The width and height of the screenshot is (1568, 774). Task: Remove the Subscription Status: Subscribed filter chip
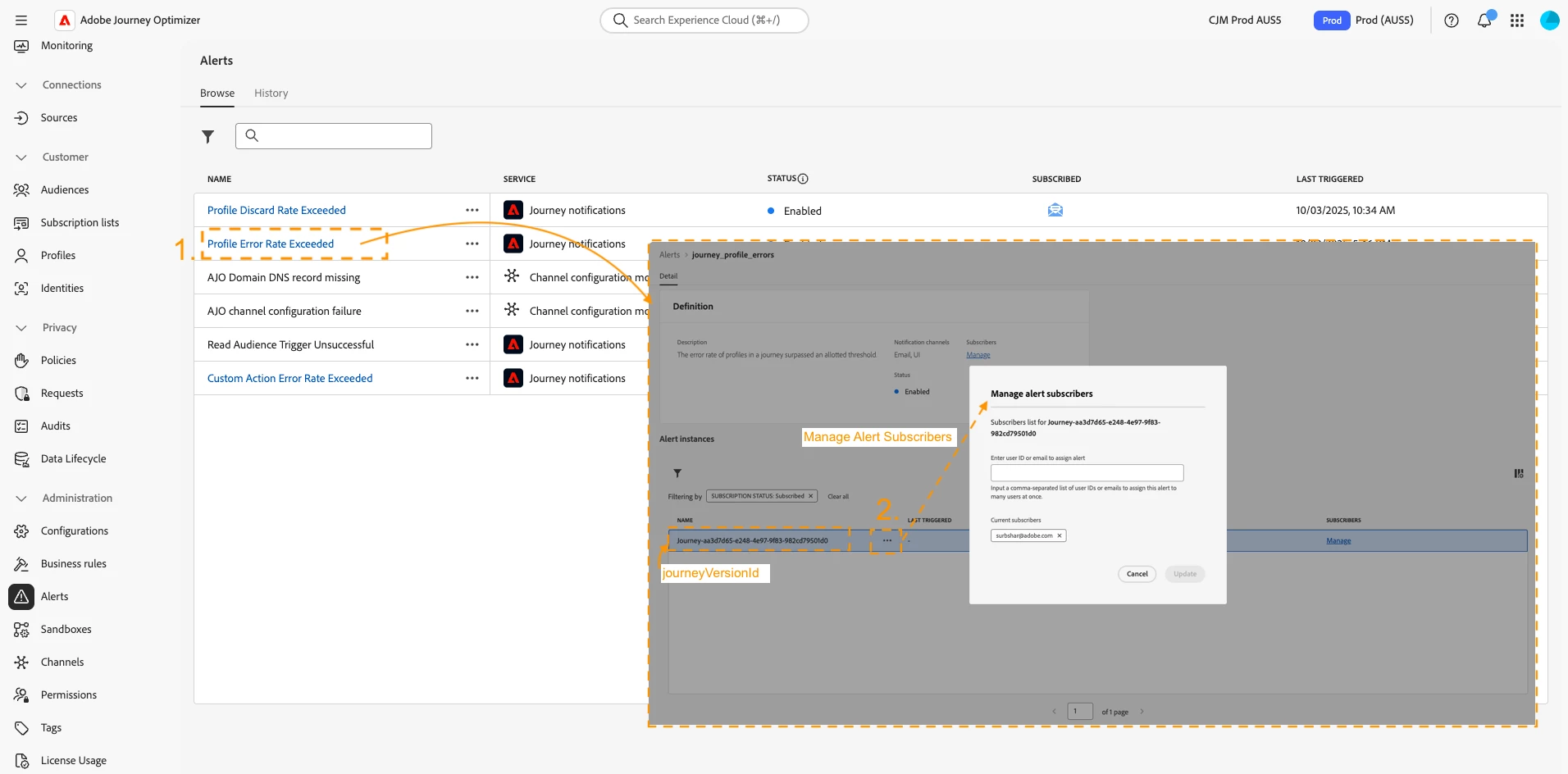(x=810, y=496)
